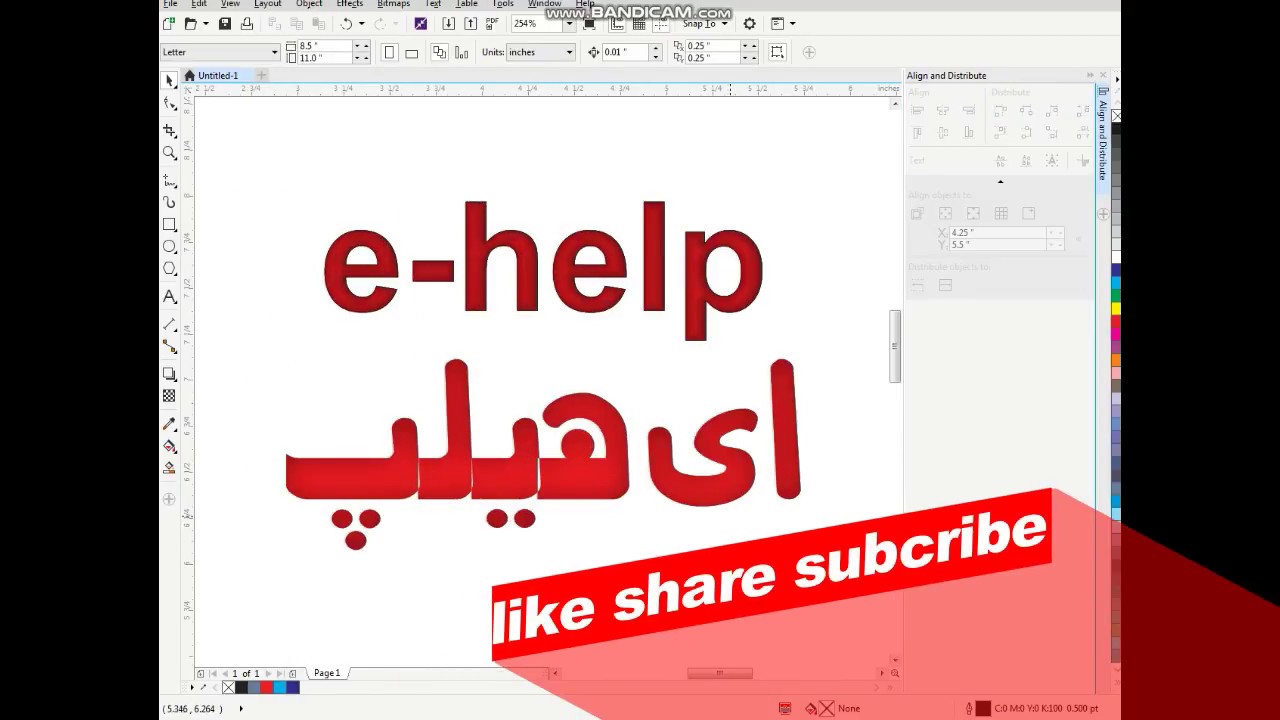Toggle the page frame bounding-box icon
Screen dimensions: 1280x720
tap(778, 52)
